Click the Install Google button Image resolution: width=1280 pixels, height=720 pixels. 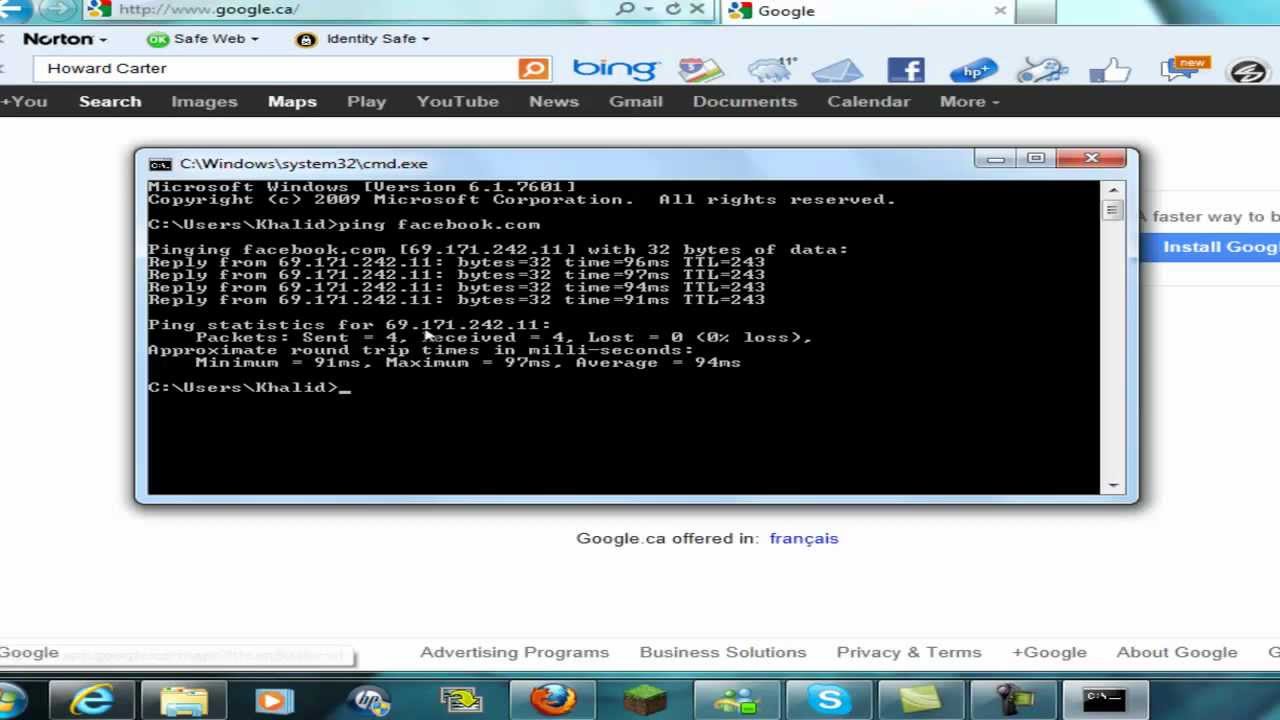pos(1212,247)
